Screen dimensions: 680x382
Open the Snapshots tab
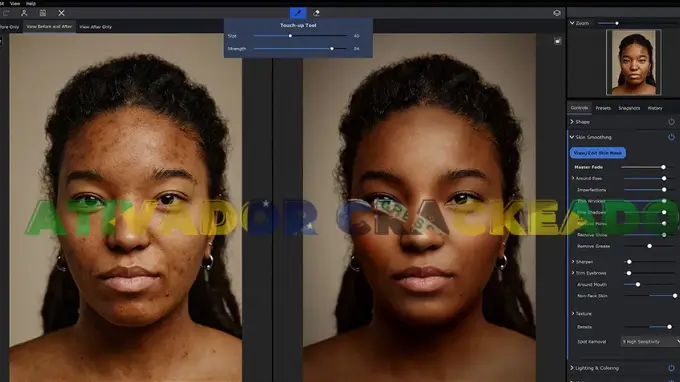(x=629, y=108)
